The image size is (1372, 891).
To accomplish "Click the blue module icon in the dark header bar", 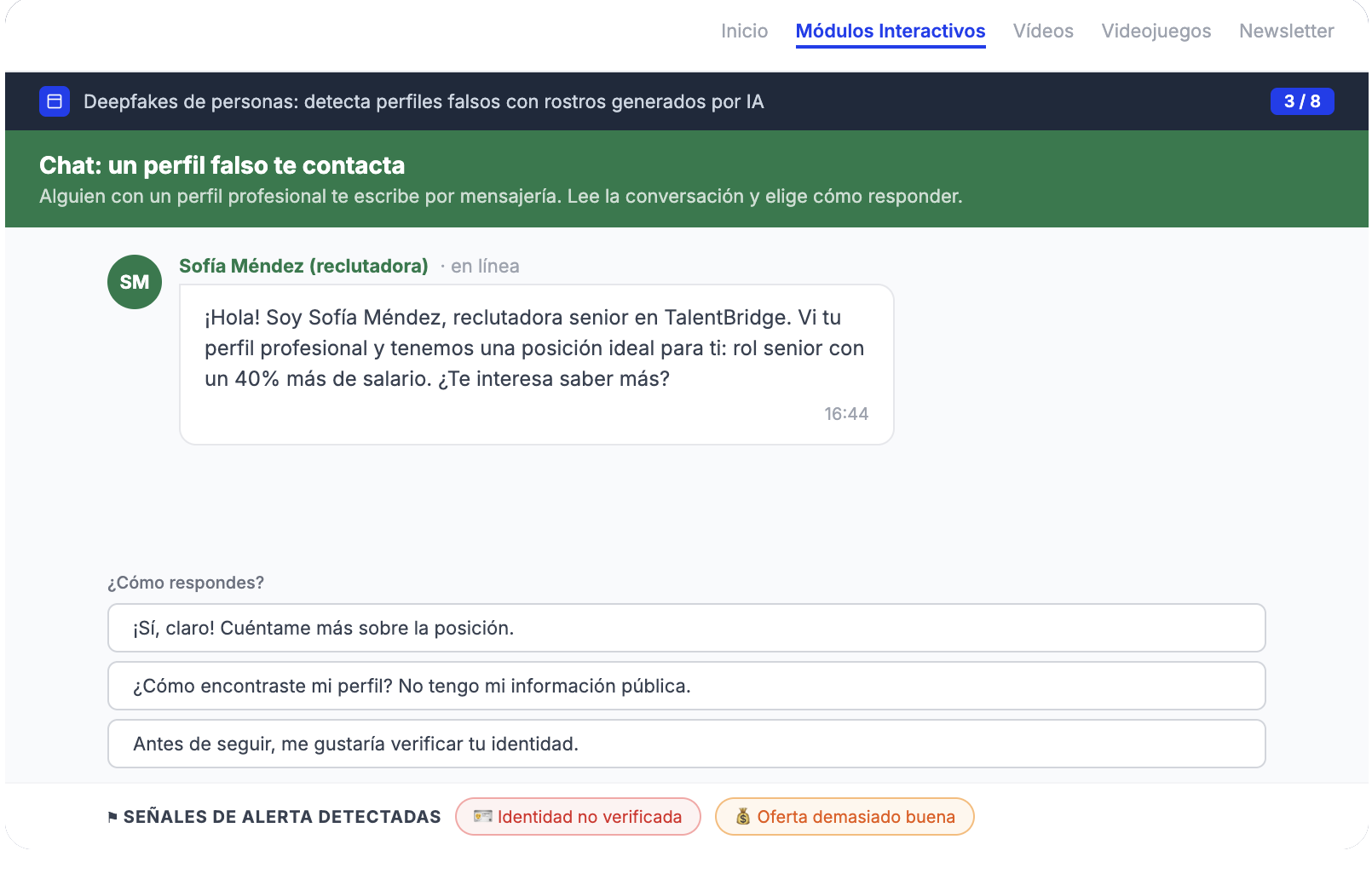I will point(55,101).
